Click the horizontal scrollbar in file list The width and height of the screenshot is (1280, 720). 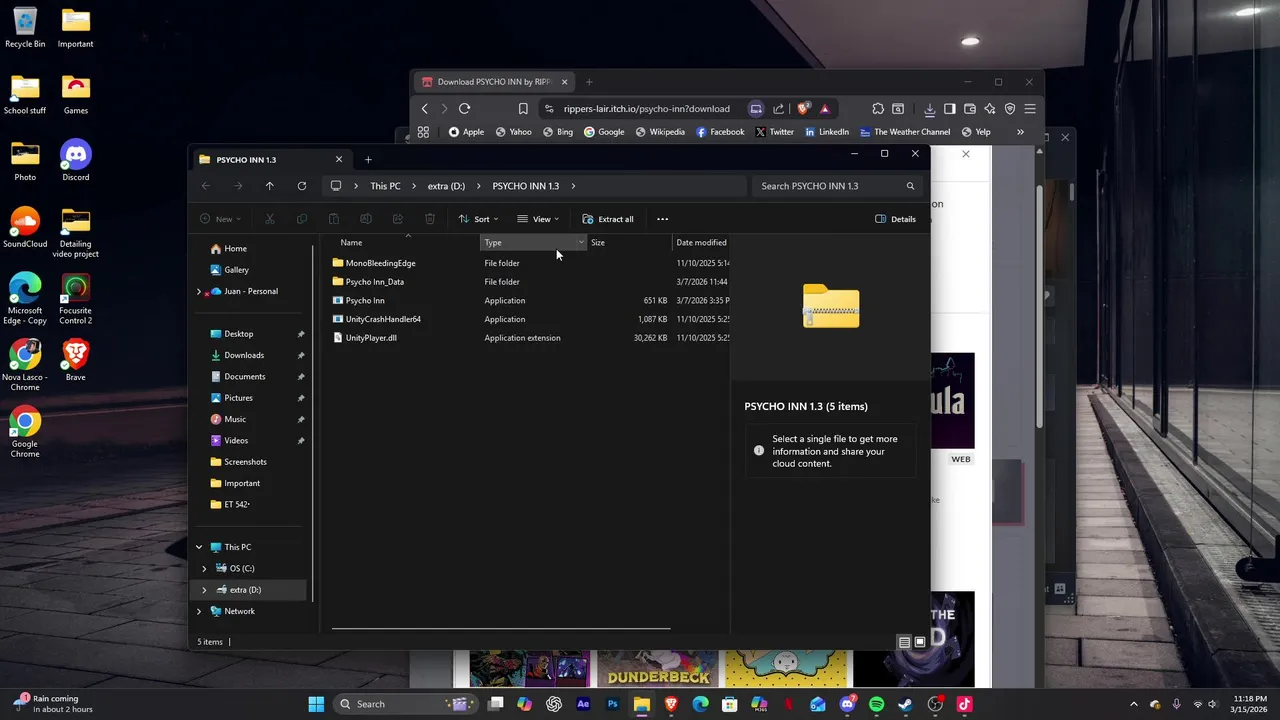click(x=501, y=629)
